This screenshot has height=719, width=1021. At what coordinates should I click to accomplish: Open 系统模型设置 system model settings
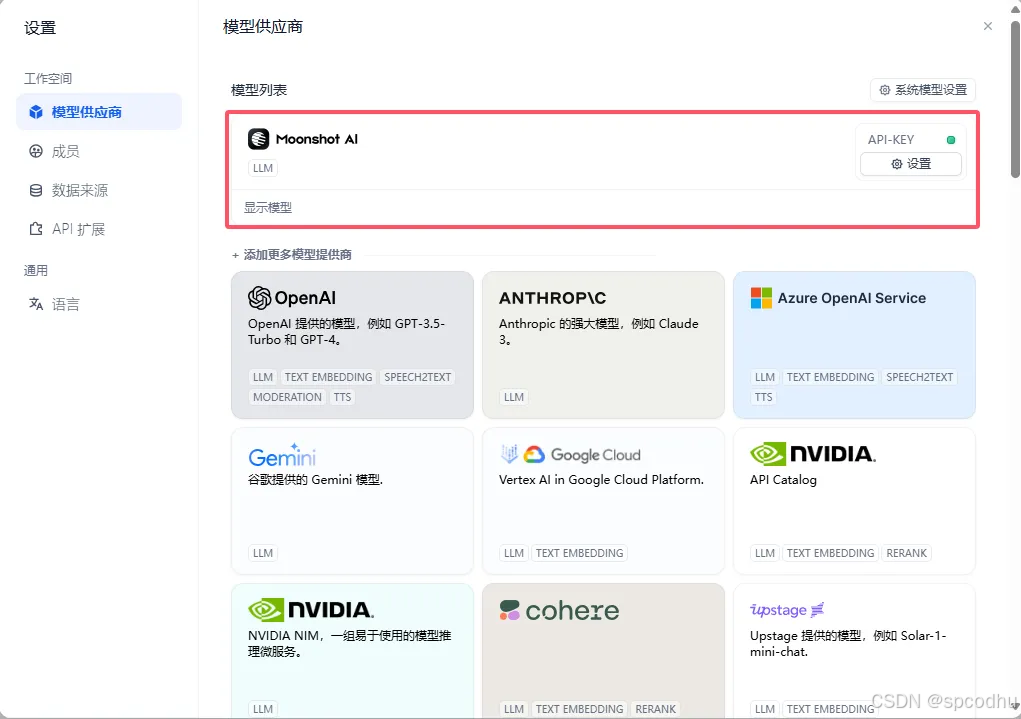click(x=923, y=90)
